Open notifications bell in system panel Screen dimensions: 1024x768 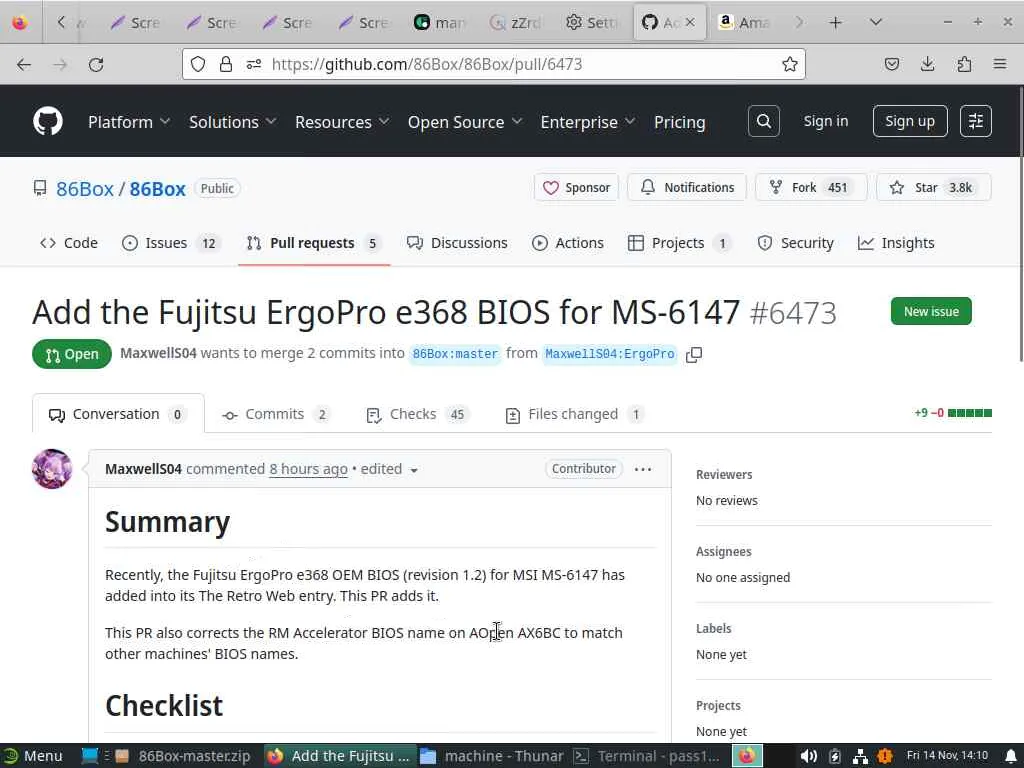coord(1010,756)
